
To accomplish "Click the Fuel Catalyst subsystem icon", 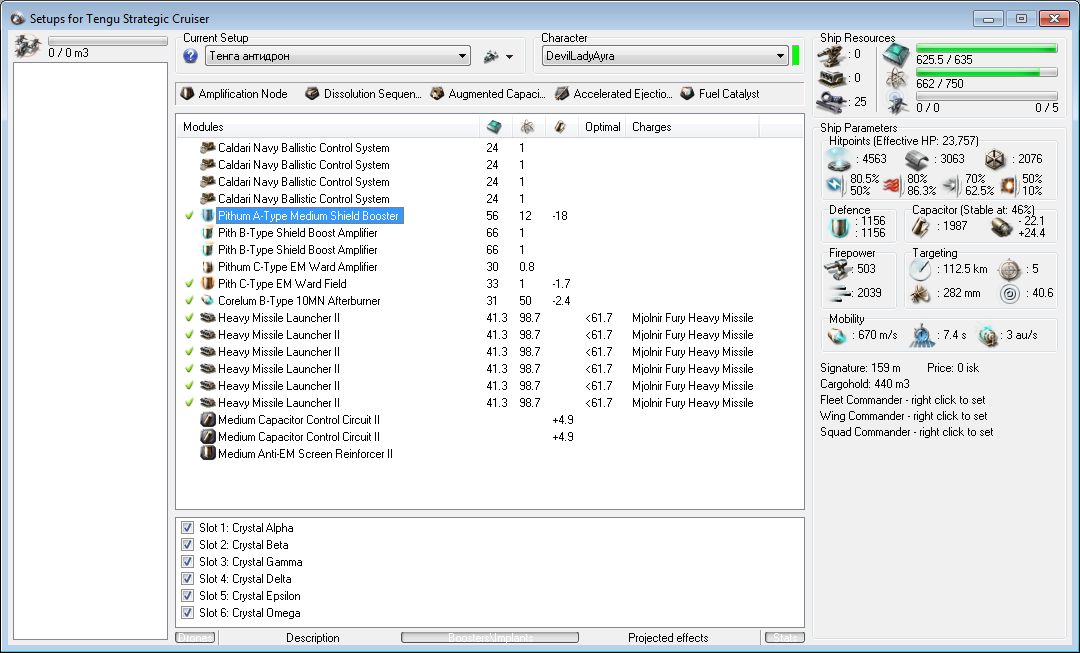I will click(x=687, y=94).
